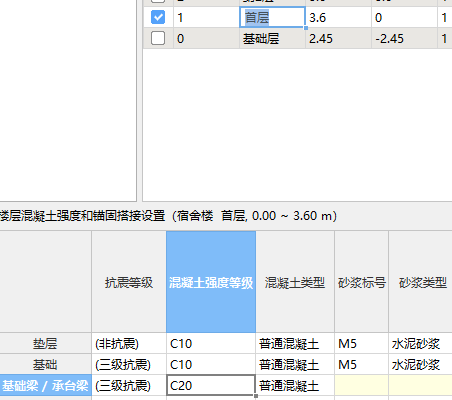Viewport: 452px width, 400px height.
Task: Click the 砂浆类型 column header
Action: (421, 282)
